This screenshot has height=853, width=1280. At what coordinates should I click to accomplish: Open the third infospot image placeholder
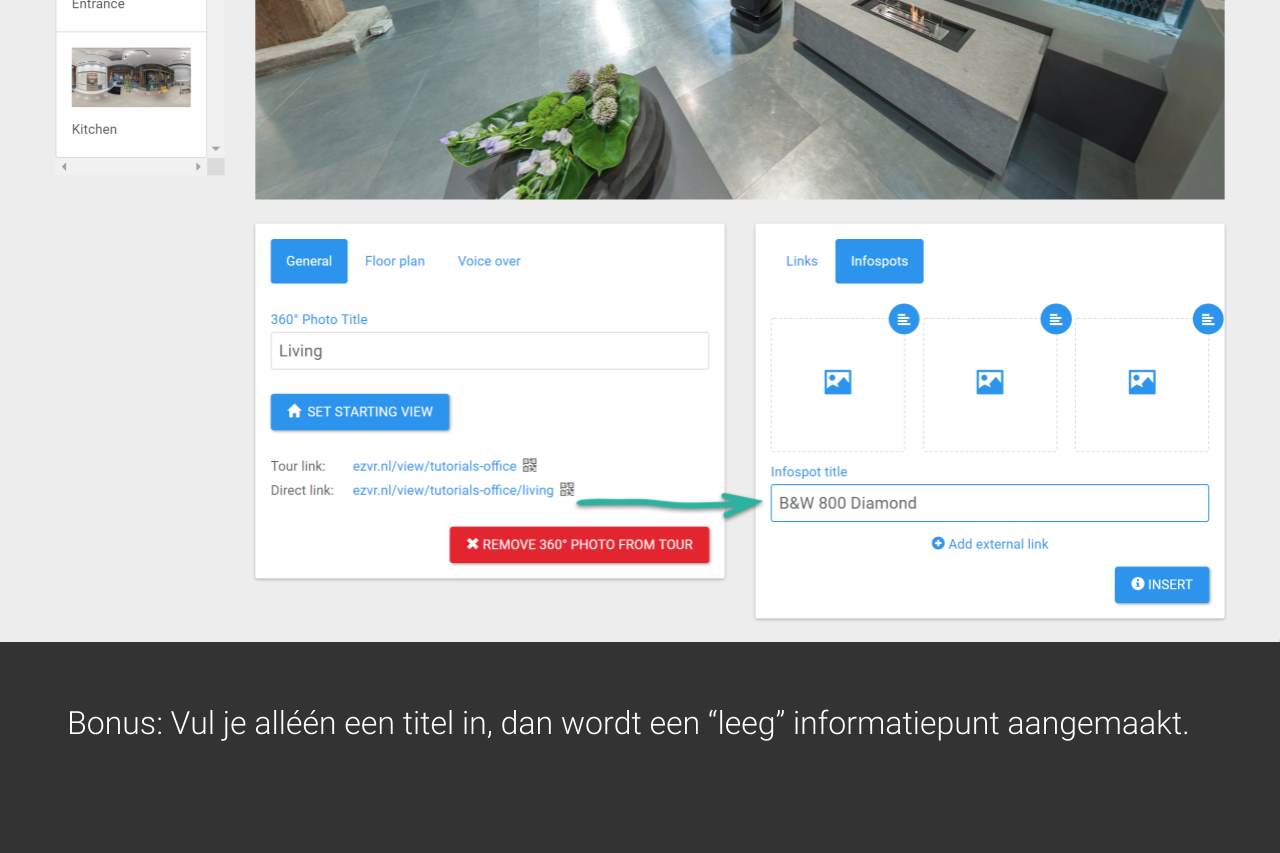pyautogui.click(x=1142, y=383)
